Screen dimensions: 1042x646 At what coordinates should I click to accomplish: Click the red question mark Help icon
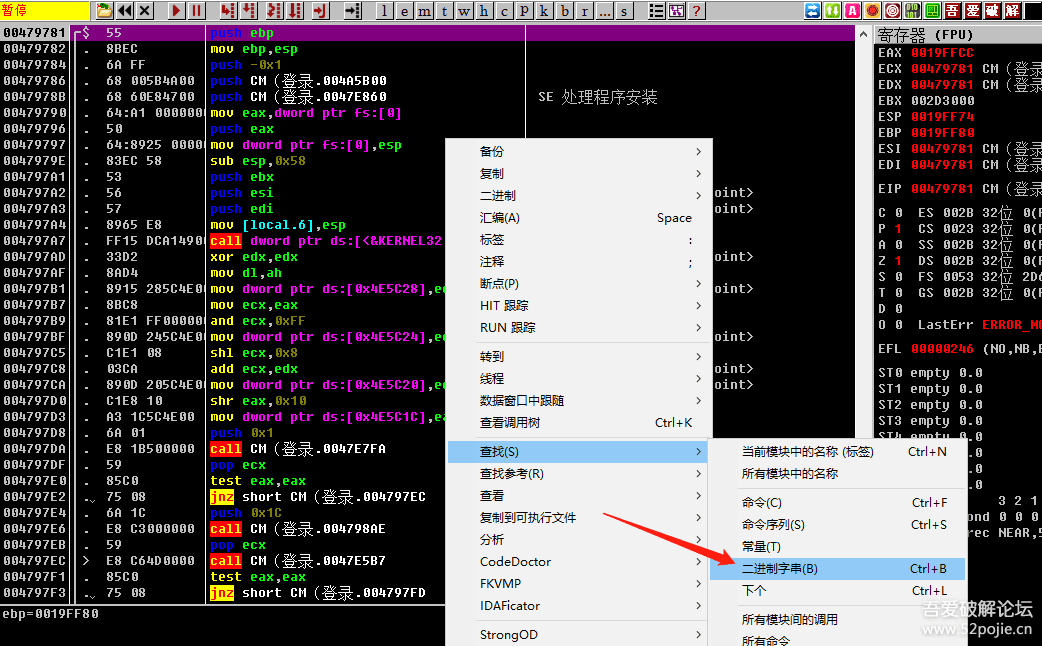pos(696,11)
